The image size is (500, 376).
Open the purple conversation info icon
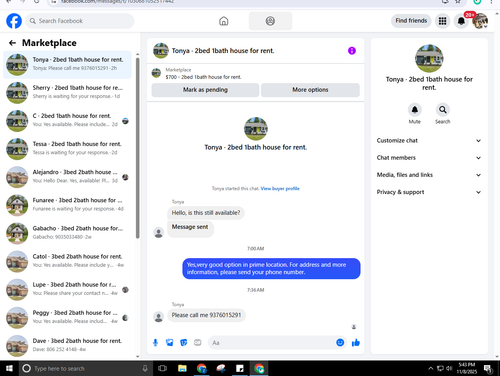(x=352, y=51)
